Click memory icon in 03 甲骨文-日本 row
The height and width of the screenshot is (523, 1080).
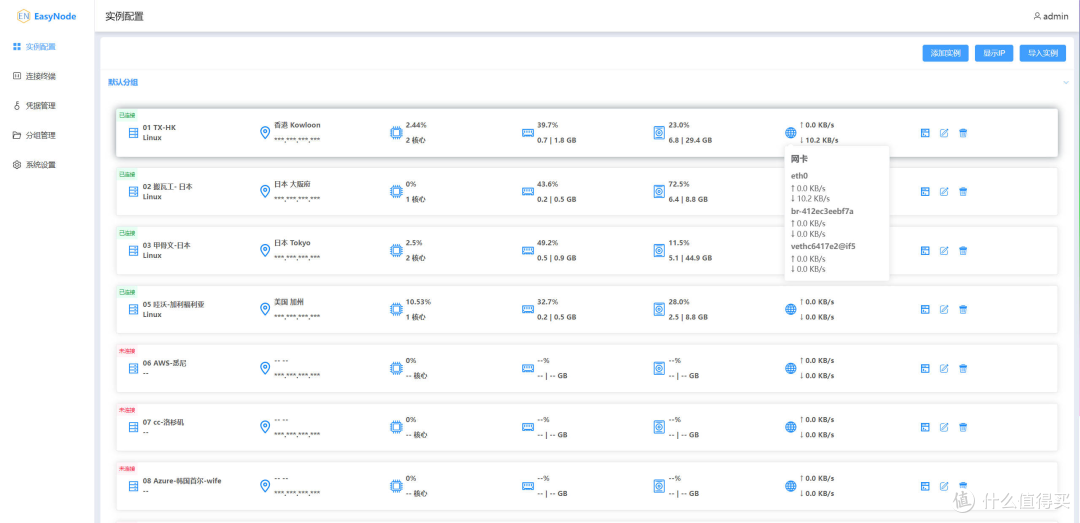pos(528,251)
